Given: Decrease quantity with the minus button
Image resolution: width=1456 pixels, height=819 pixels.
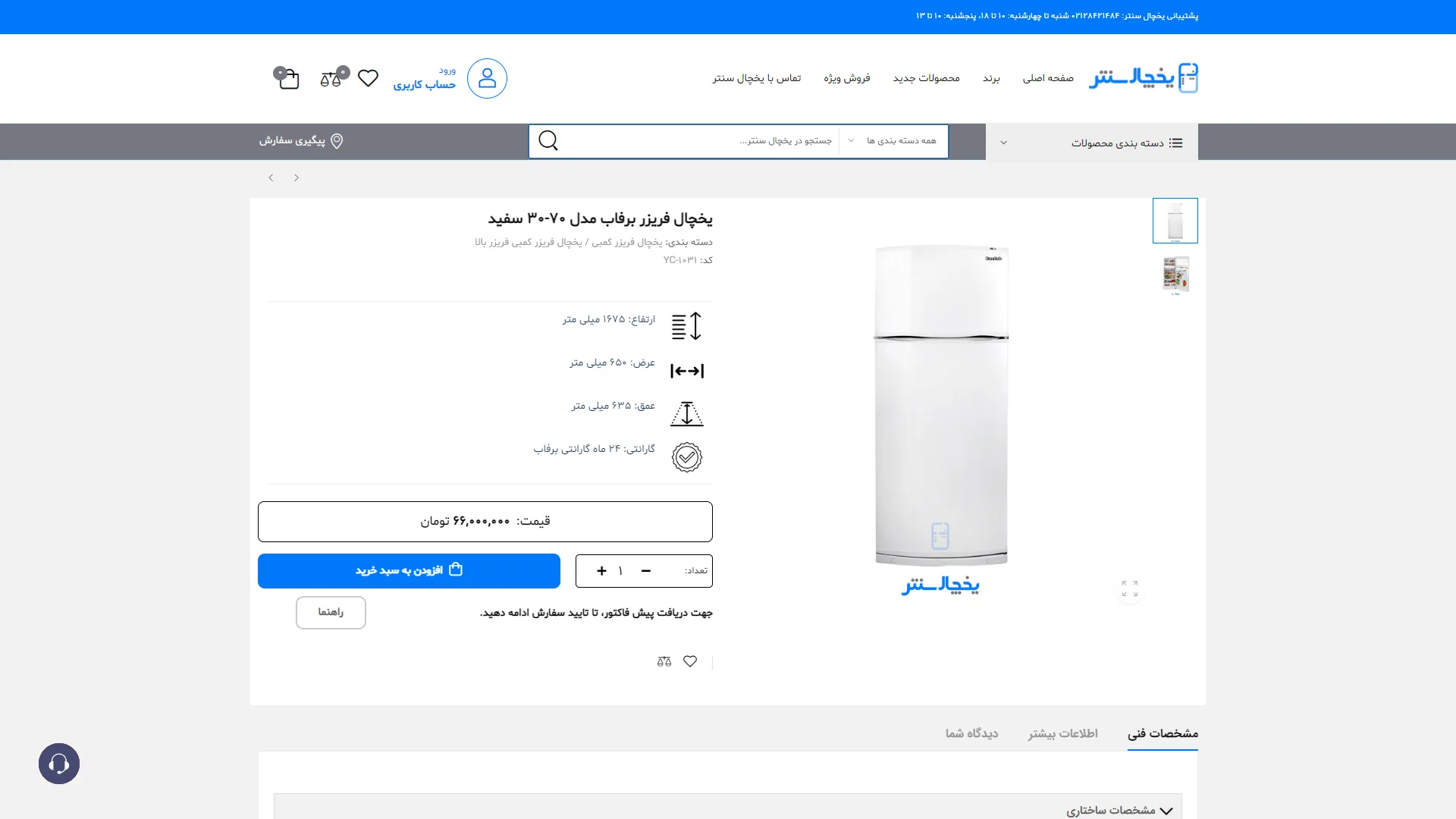Looking at the screenshot, I should point(646,571).
